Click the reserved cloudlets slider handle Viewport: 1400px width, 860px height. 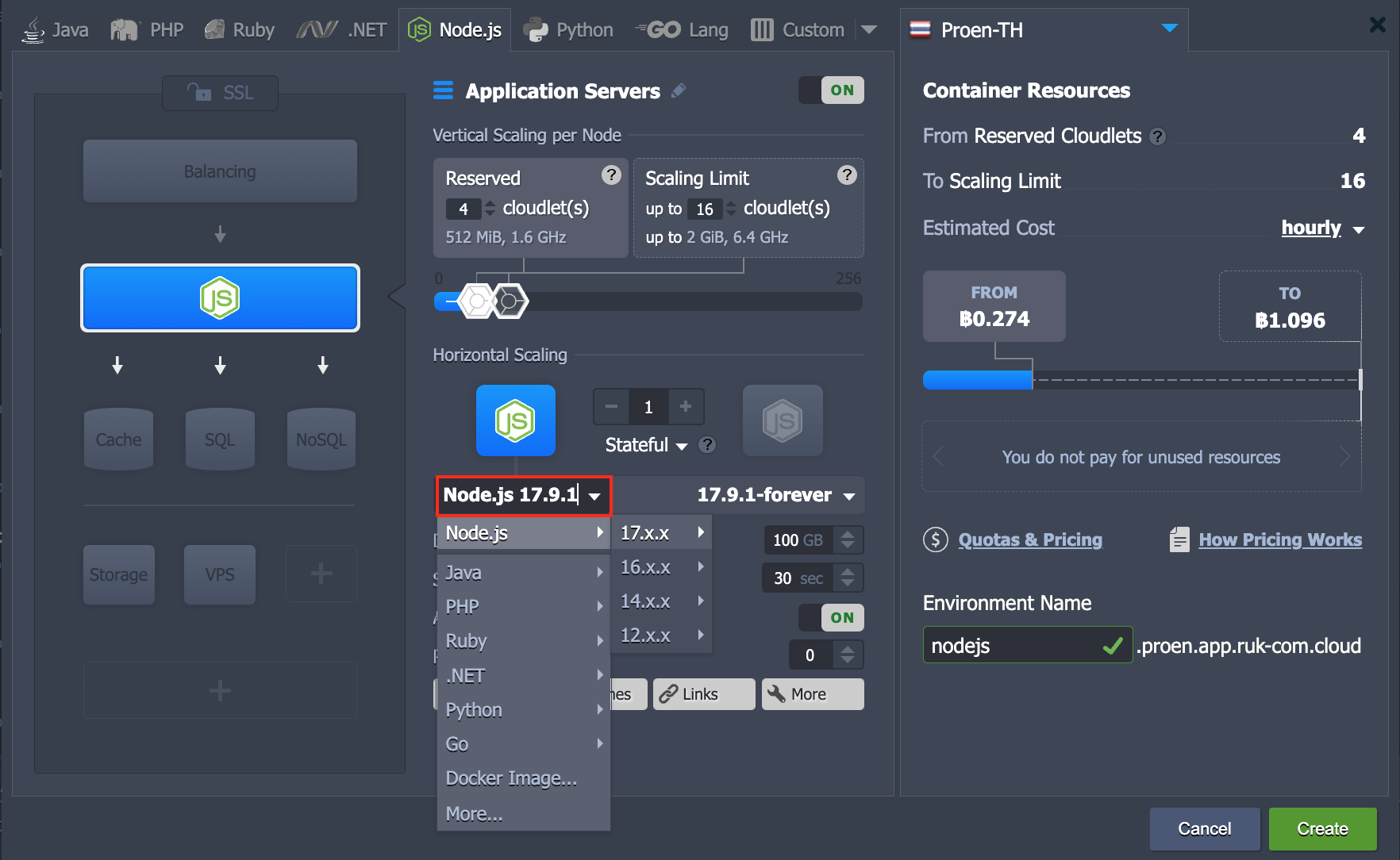[477, 301]
